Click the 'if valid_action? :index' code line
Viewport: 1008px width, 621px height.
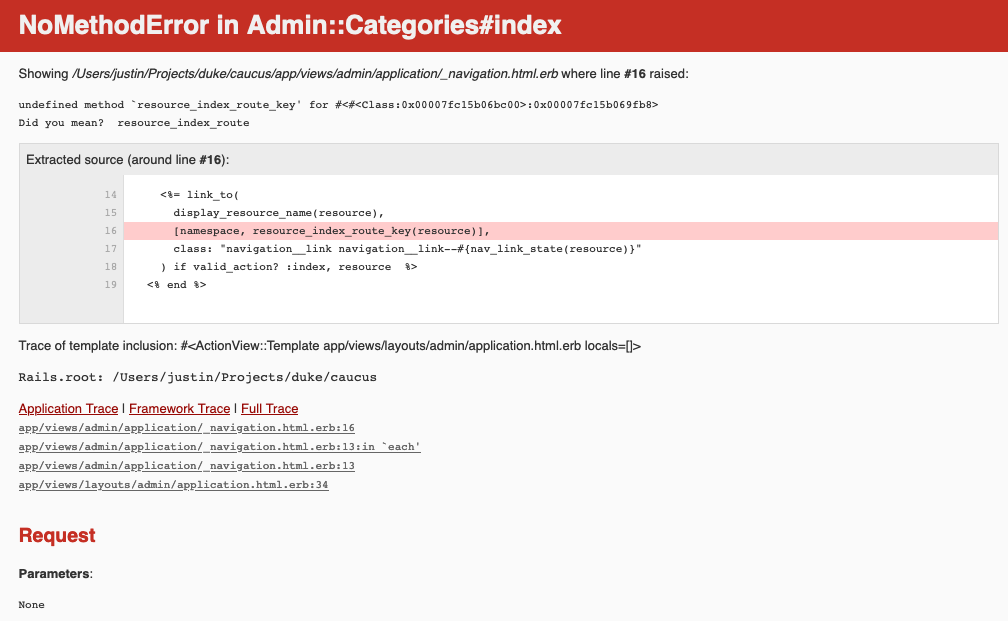pyautogui.click(x=289, y=267)
